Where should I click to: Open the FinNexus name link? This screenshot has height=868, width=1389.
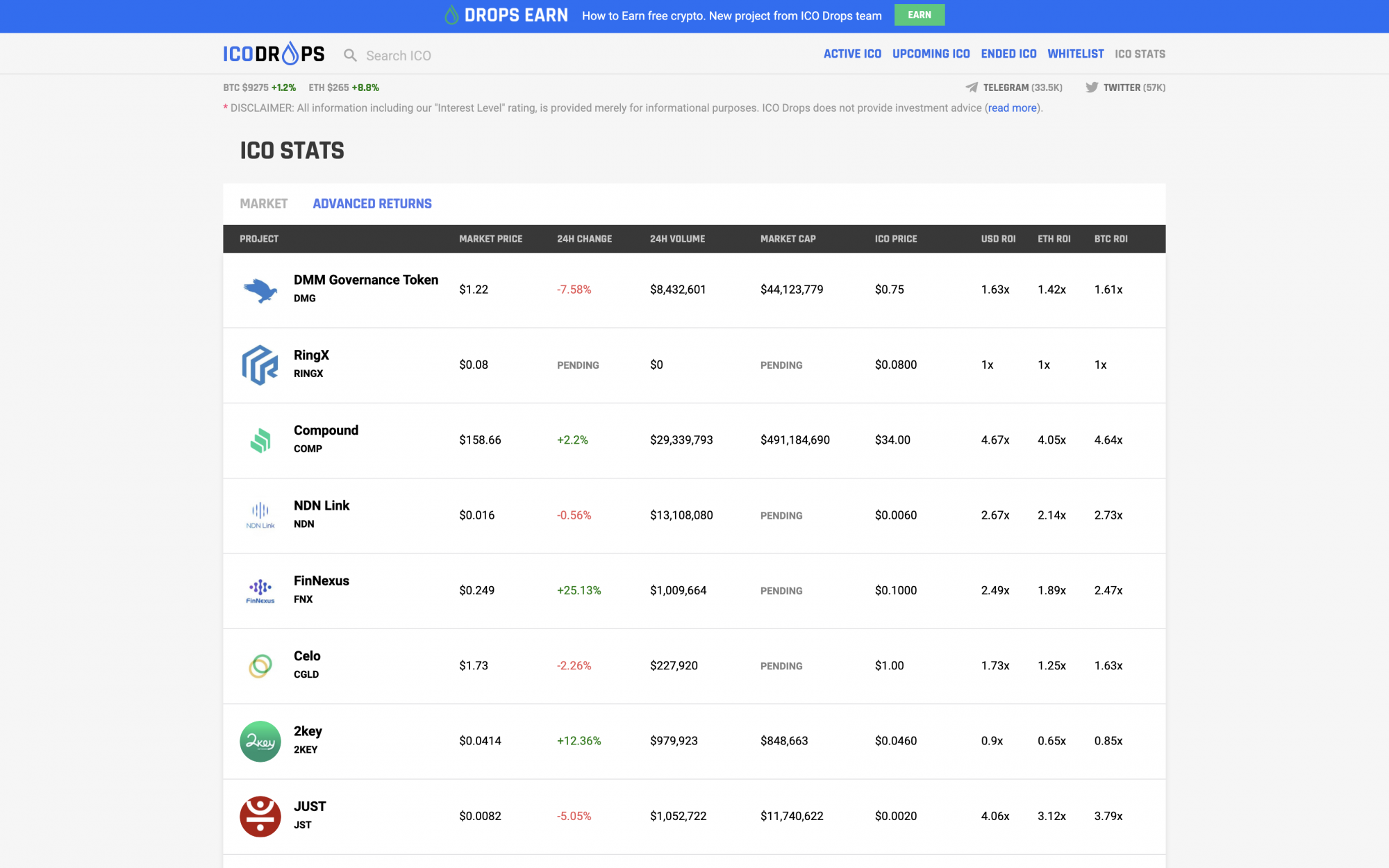pos(322,581)
